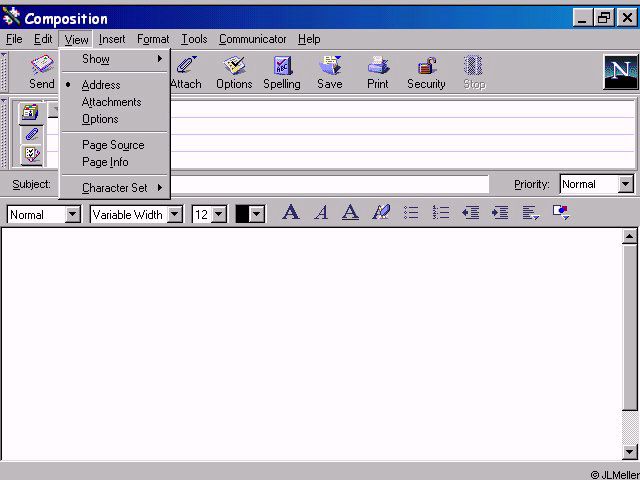Viewport: 640px width, 480px height.
Task: Click the body scrollbar down arrow
Action: [630, 451]
